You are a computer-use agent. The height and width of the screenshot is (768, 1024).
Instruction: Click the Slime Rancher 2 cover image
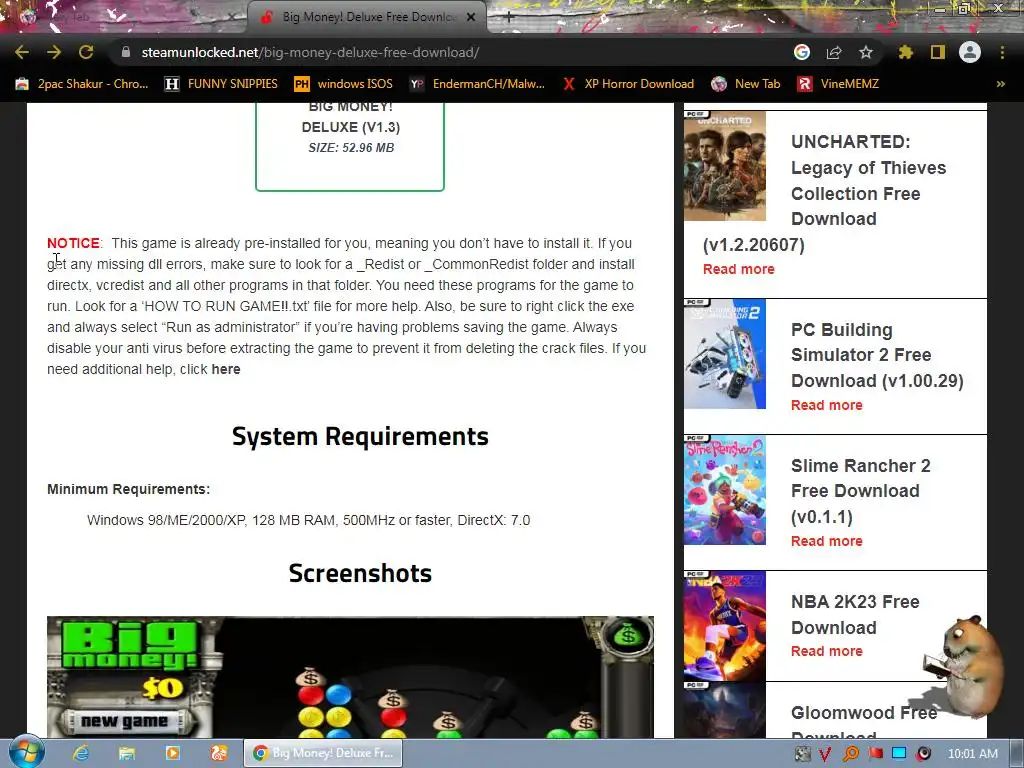pyautogui.click(x=725, y=490)
